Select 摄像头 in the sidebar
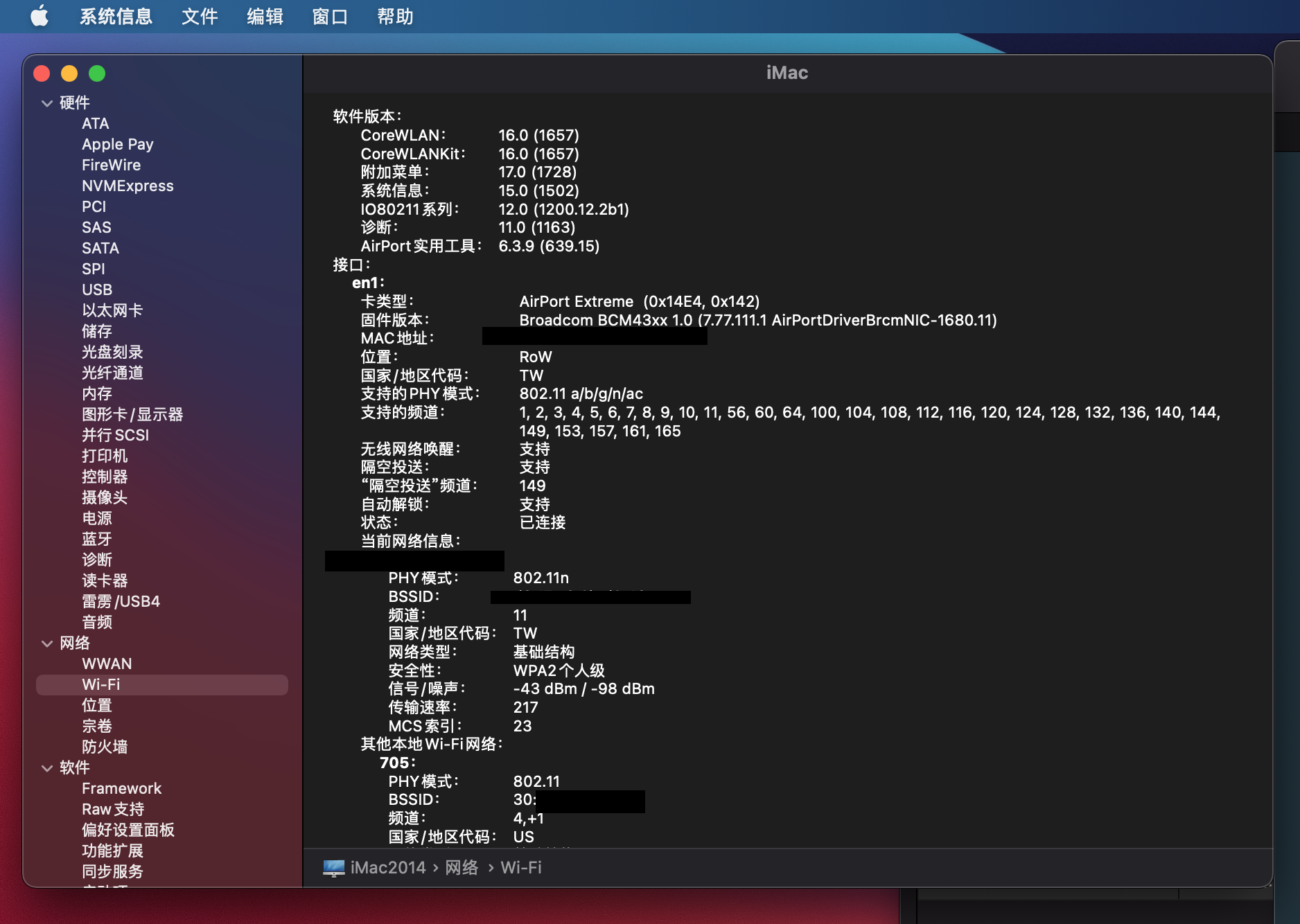The width and height of the screenshot is (1300, 924). (x=105, y=498)
